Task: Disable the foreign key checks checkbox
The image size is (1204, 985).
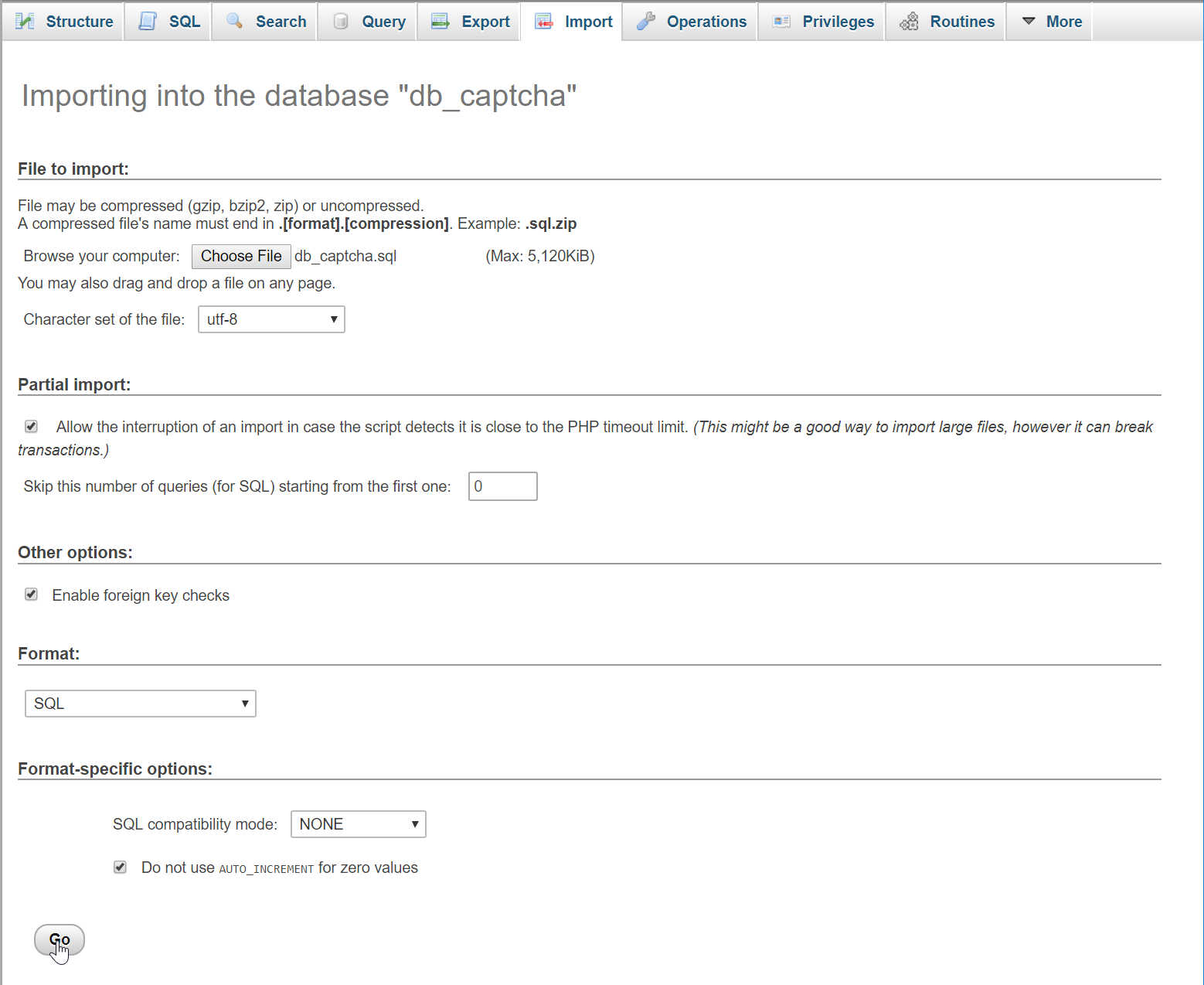Action: tap(32, 595)
